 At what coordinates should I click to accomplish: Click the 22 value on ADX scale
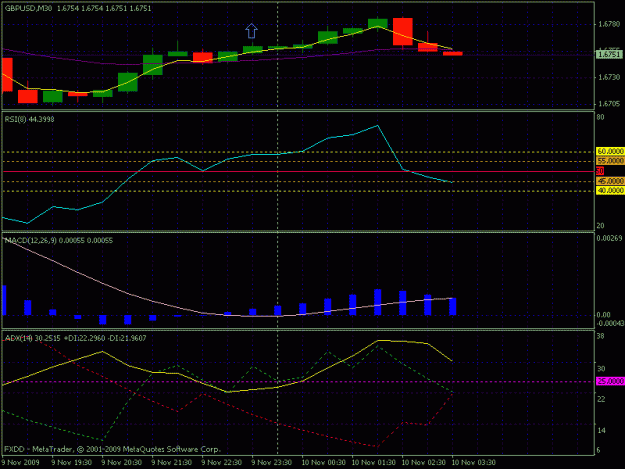[x=601, y=399]
